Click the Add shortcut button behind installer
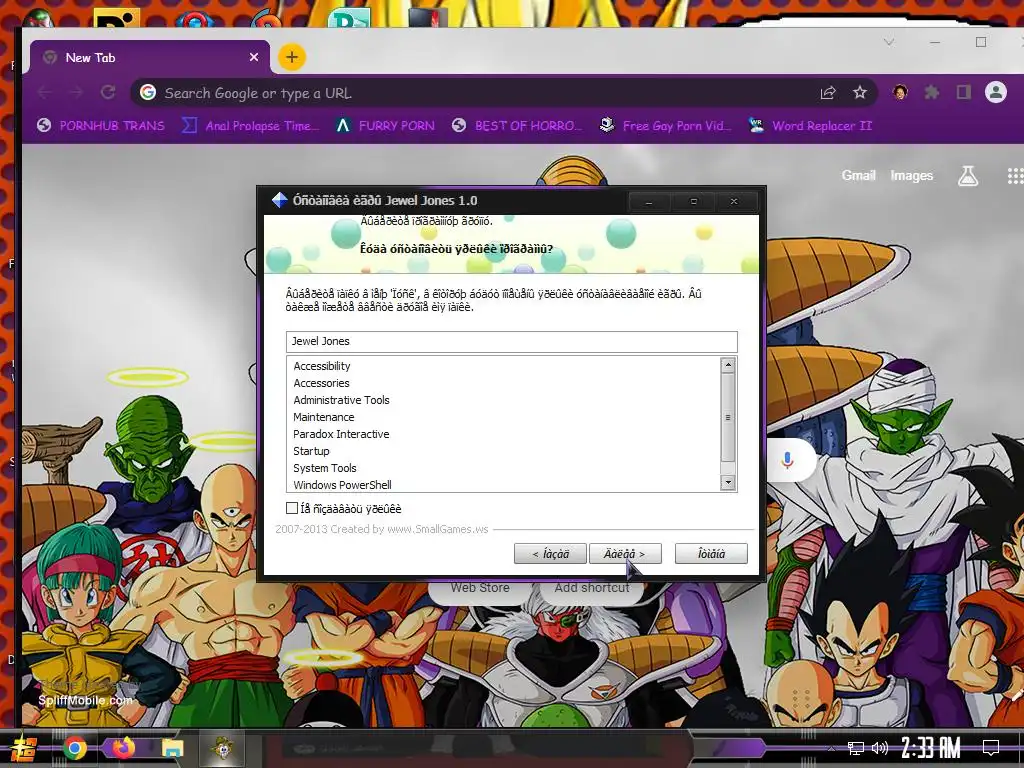 [592, 587]
